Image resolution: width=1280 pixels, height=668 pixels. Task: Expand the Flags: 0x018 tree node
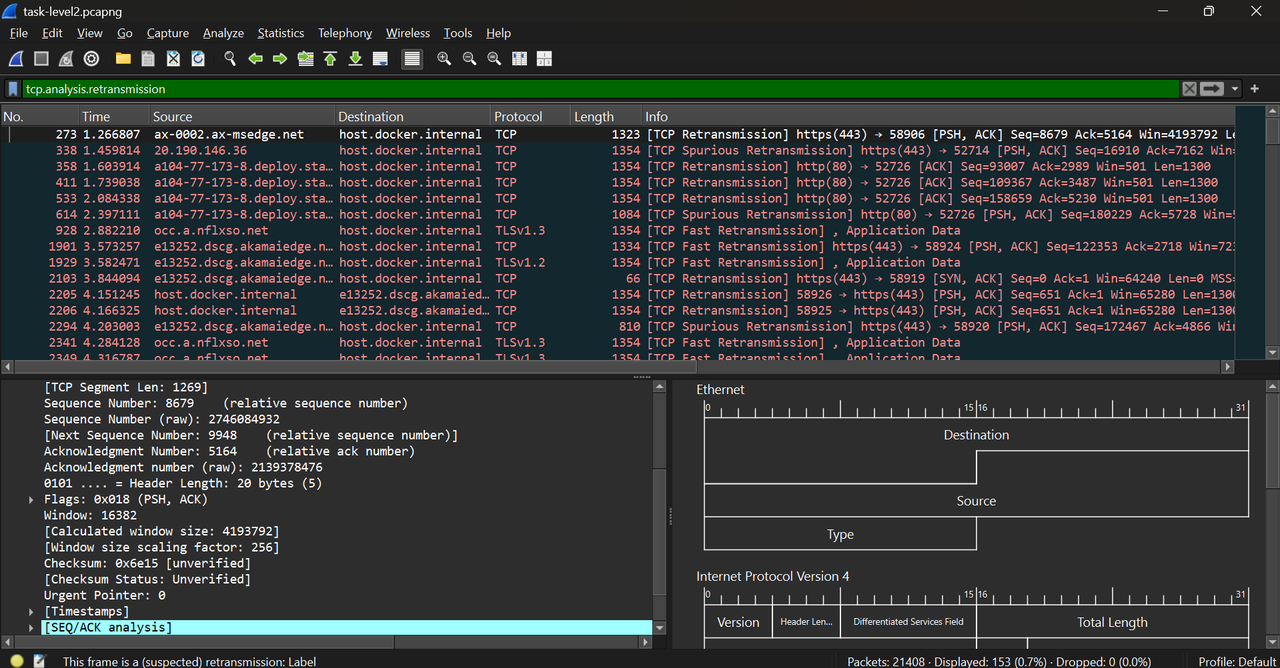(31, 499)
